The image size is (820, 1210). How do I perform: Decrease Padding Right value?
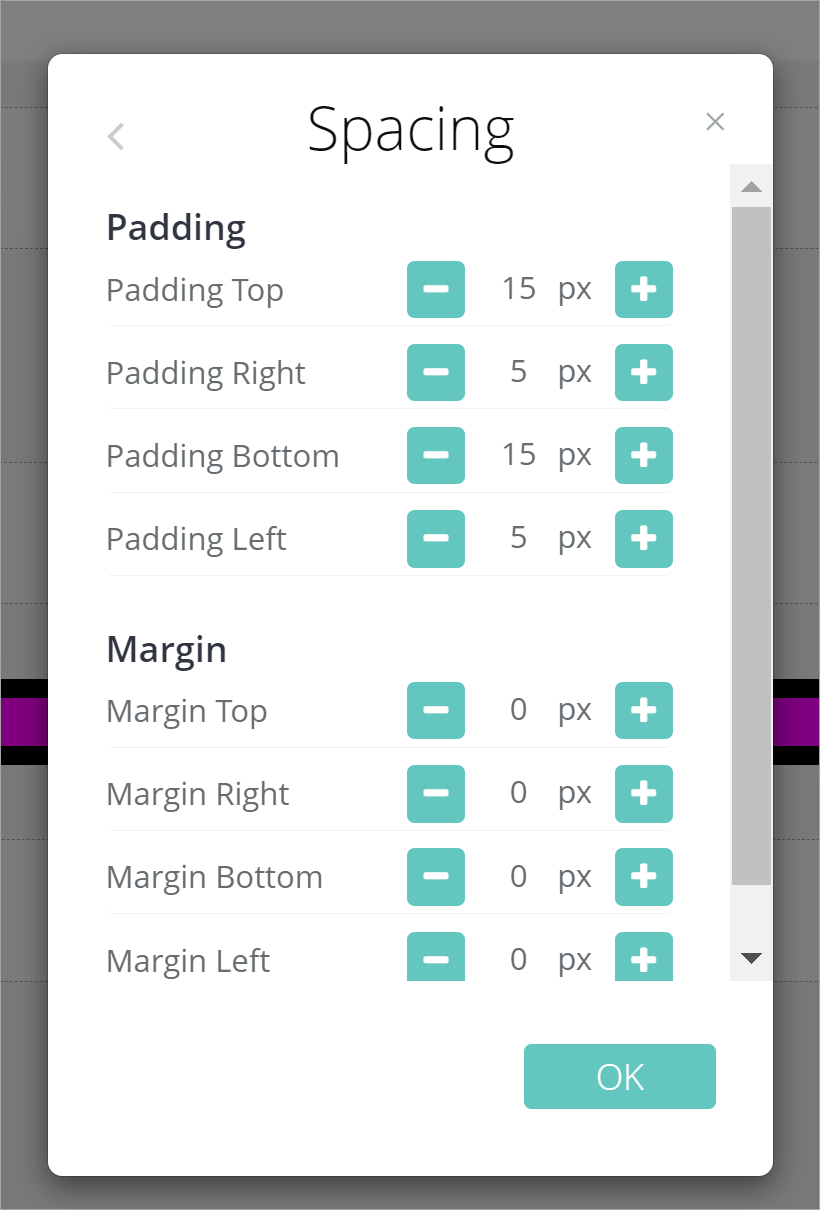click(436, 373)
